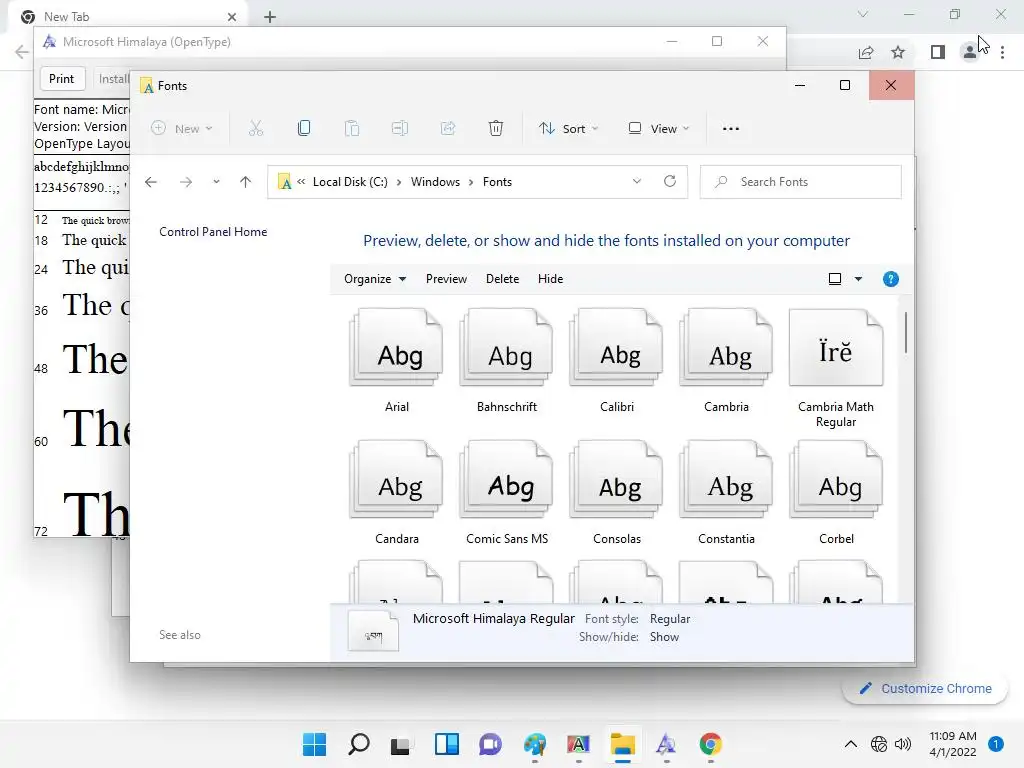Viewport: 1024px width, 768px height.
Task: Toggle the change view layout icon
Action: [835, 280]
